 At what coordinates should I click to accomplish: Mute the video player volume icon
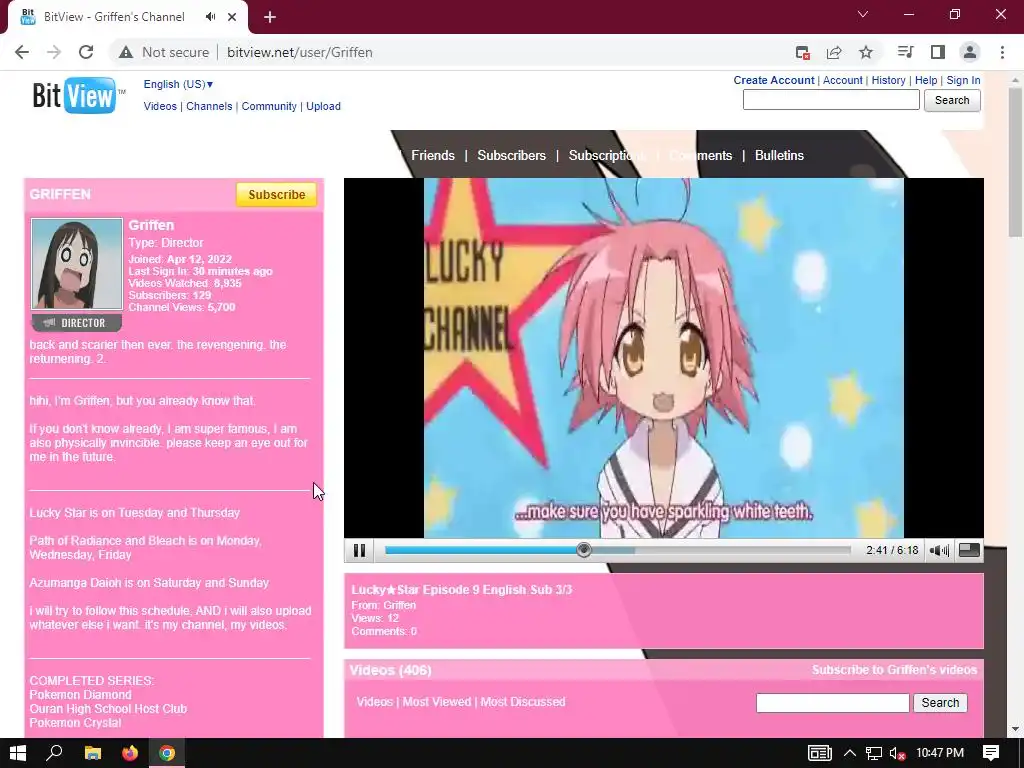coord(939,551)
